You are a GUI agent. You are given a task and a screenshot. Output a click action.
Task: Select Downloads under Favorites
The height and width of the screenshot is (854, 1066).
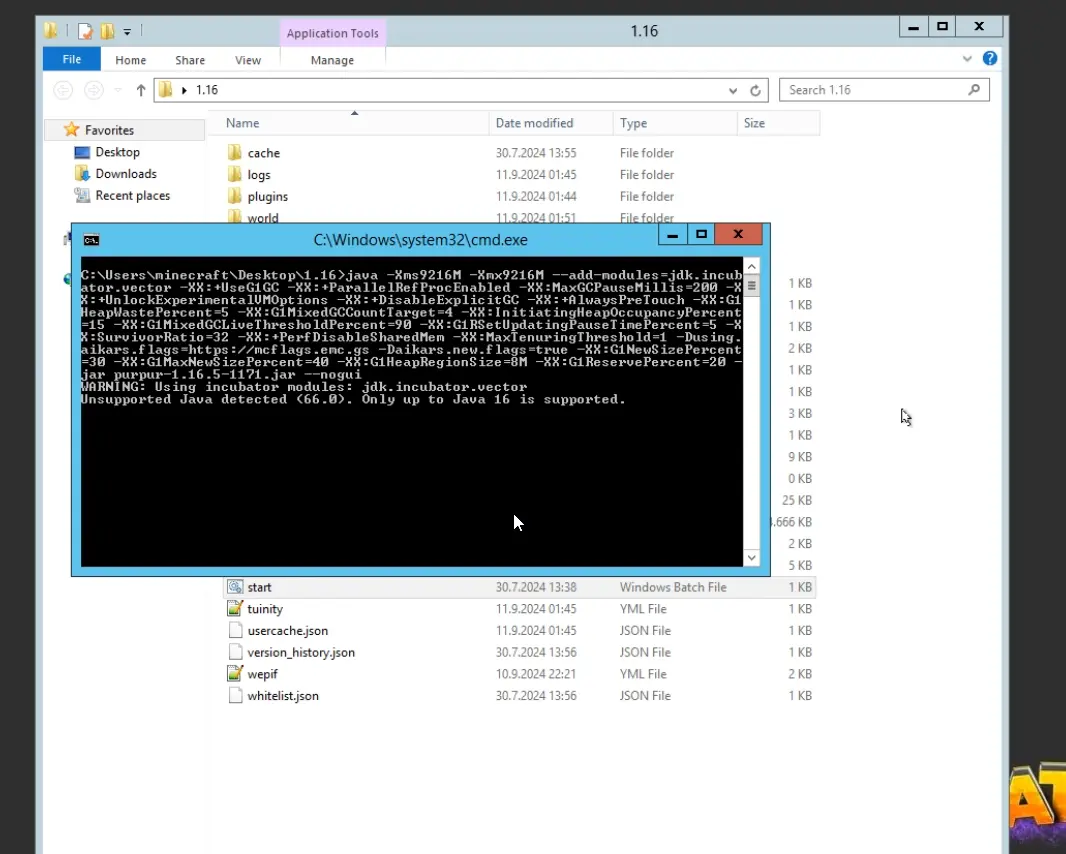click(x=126, y=173)
